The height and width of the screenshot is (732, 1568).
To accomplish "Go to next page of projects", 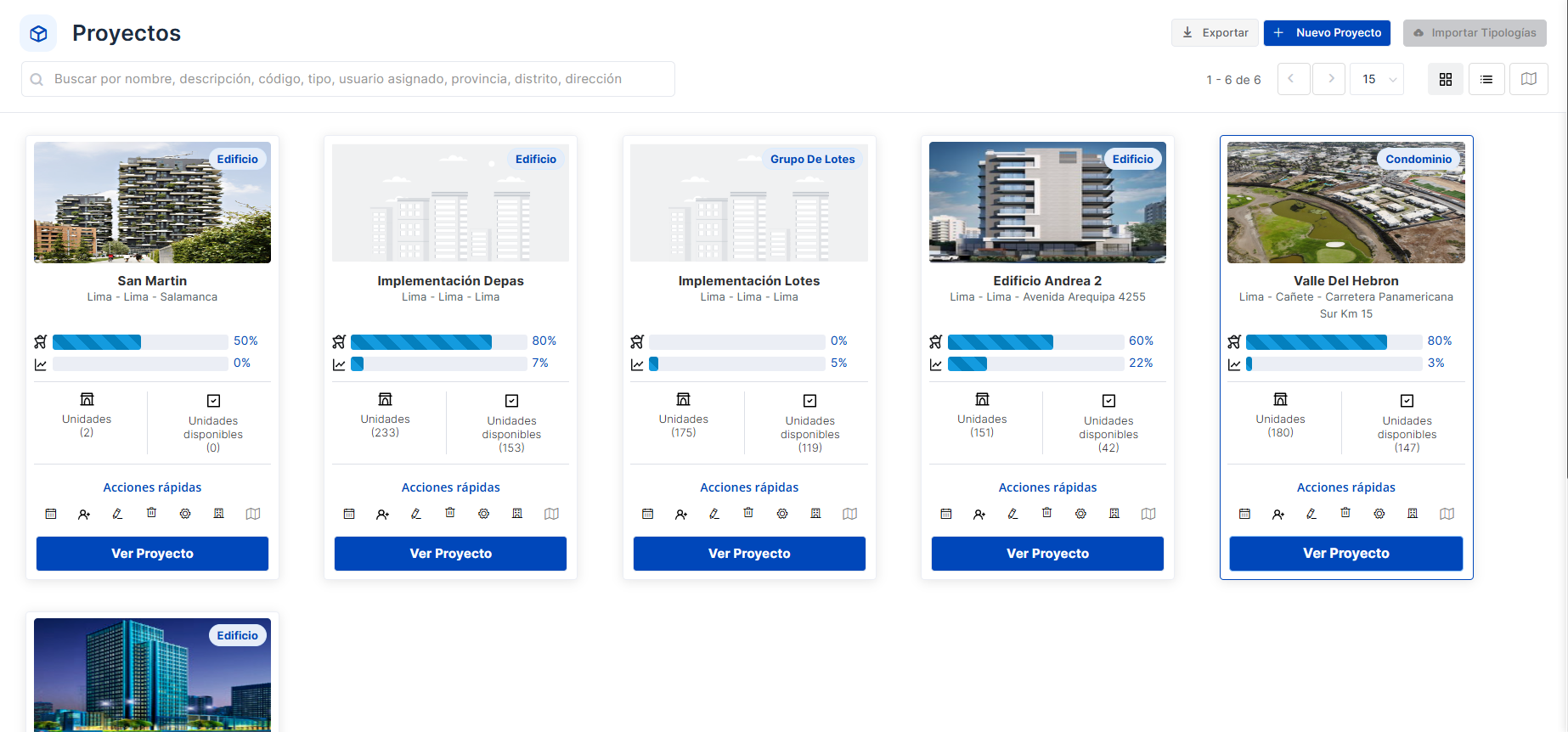I will pyautogui.click(x=1329, y=79).
